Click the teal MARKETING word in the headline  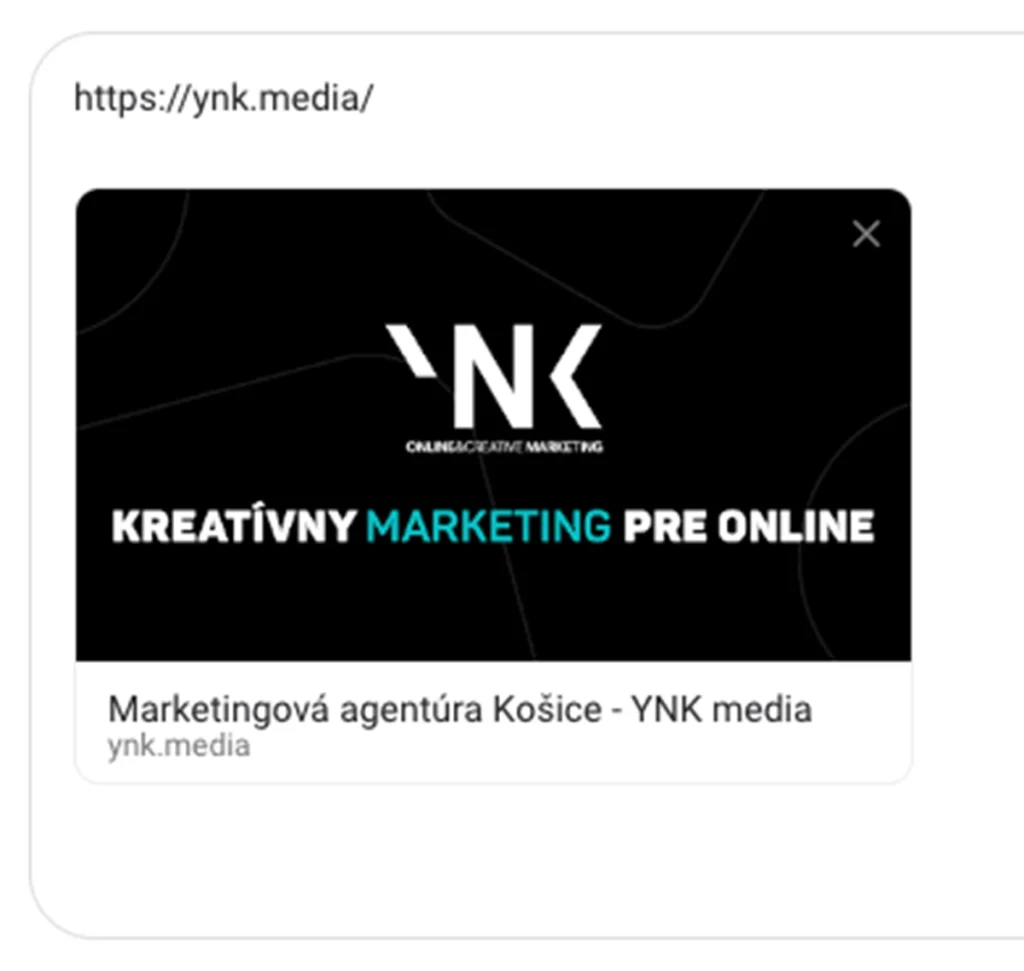coord(488,526)
